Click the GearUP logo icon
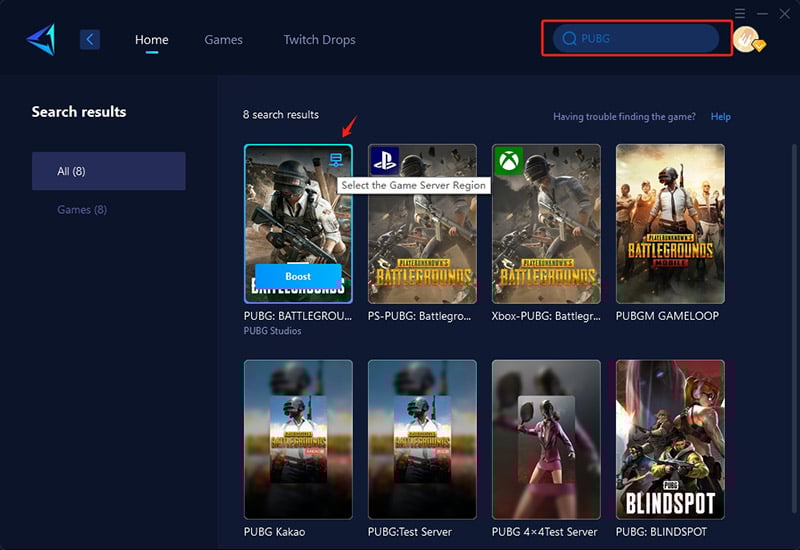Image resolution: width=800 pixels, height=550 pixels. [x=41, y=39]
